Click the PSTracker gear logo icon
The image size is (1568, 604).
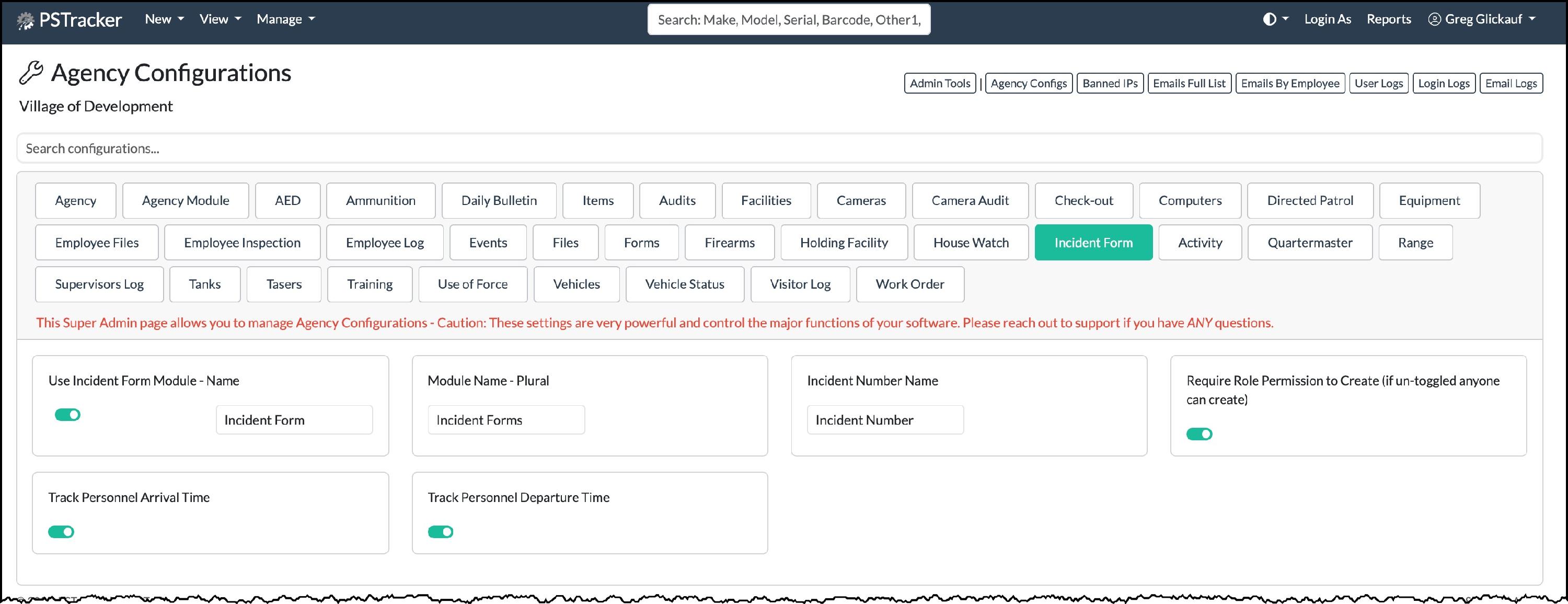[x=26, y=21]
